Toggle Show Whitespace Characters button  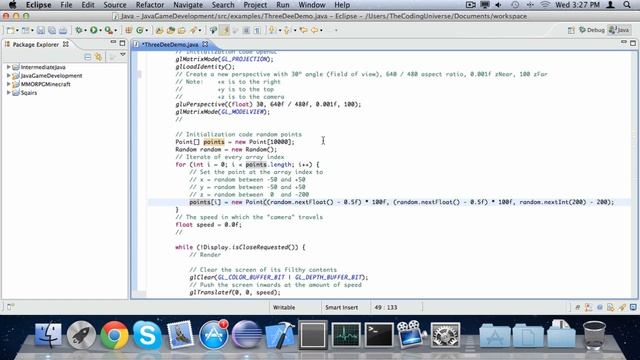[x=257, y=30]
